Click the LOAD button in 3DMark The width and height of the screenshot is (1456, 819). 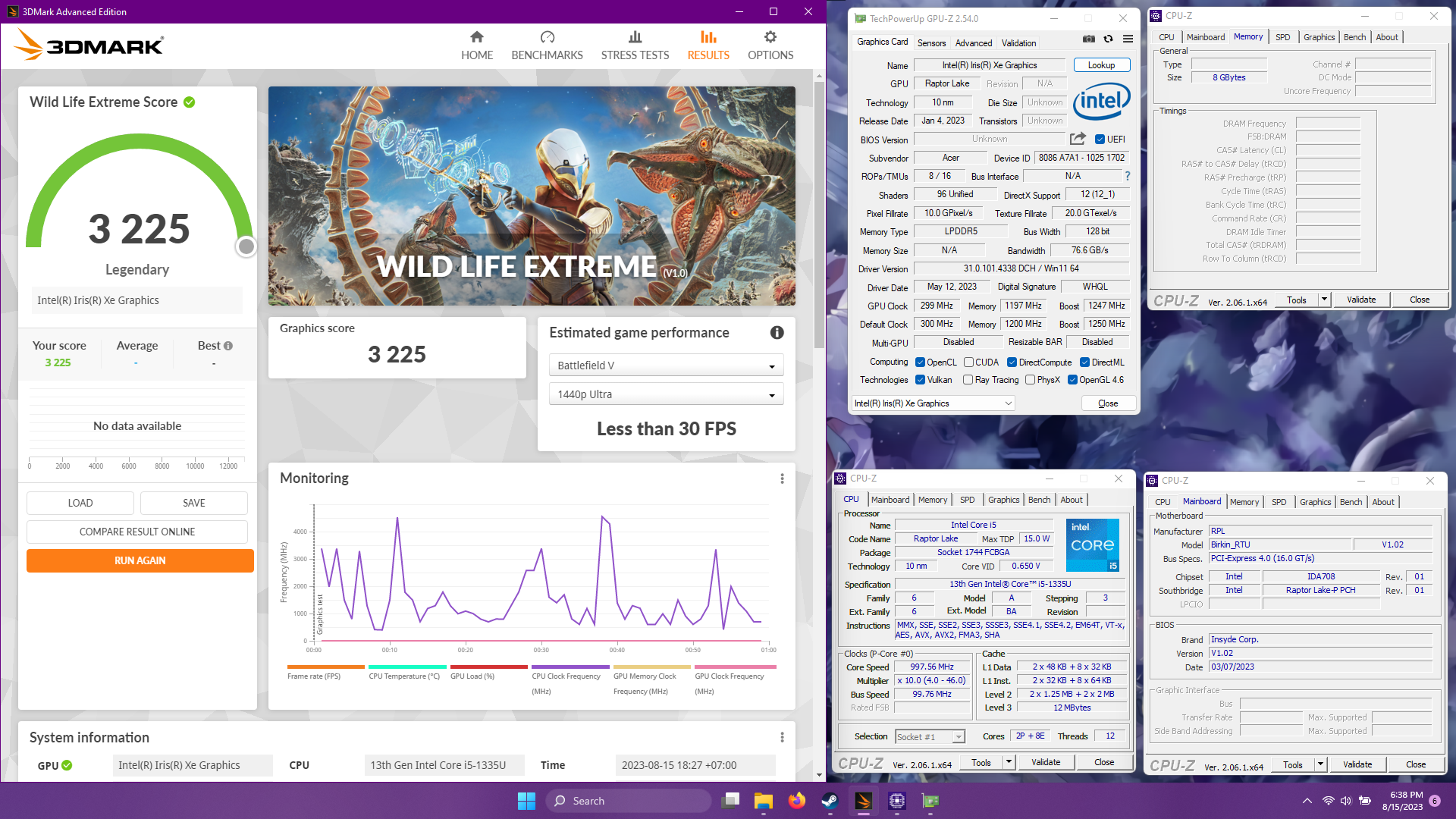click(80, 503)
